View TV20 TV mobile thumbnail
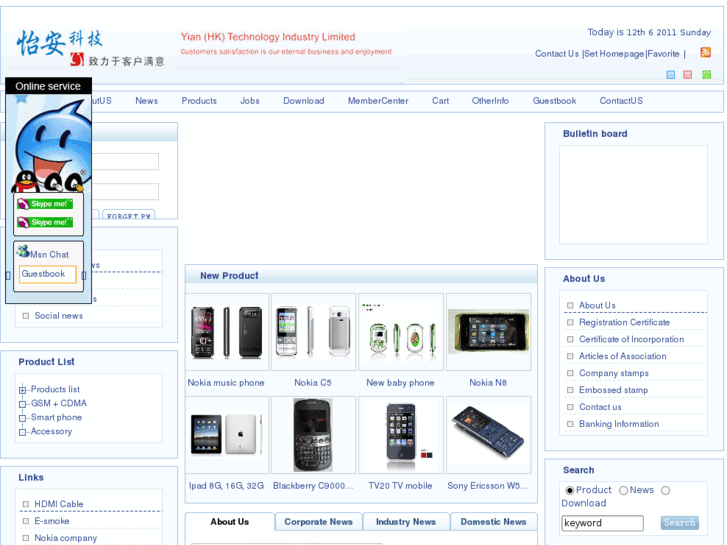Screen dimensions: 727x545 click(x=401, y=435)
